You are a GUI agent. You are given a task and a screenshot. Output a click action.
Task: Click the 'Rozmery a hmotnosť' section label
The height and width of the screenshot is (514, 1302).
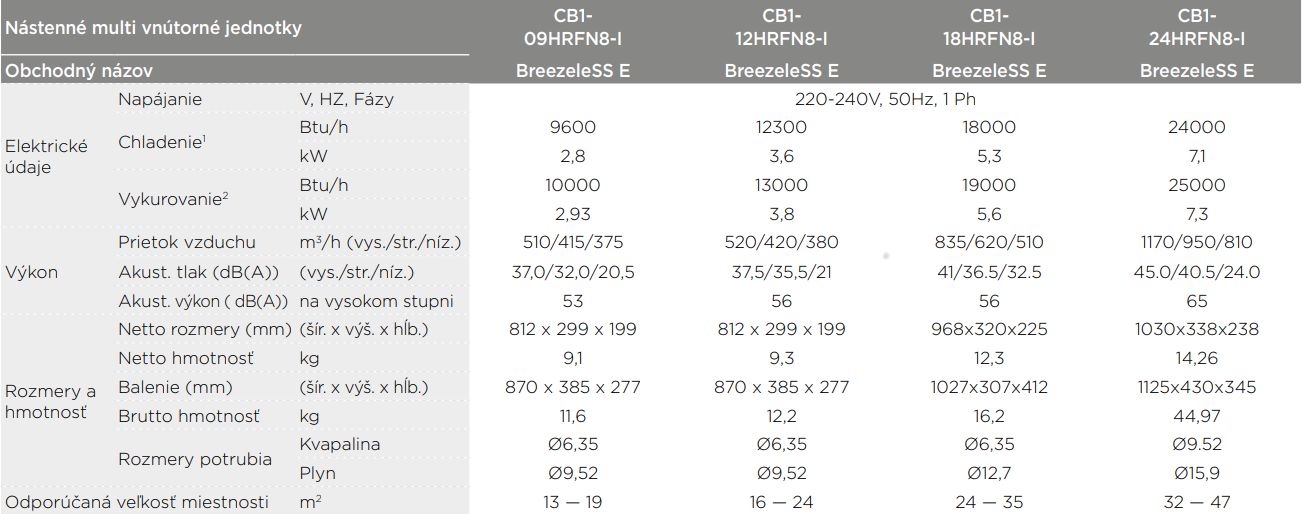[51, 401]
